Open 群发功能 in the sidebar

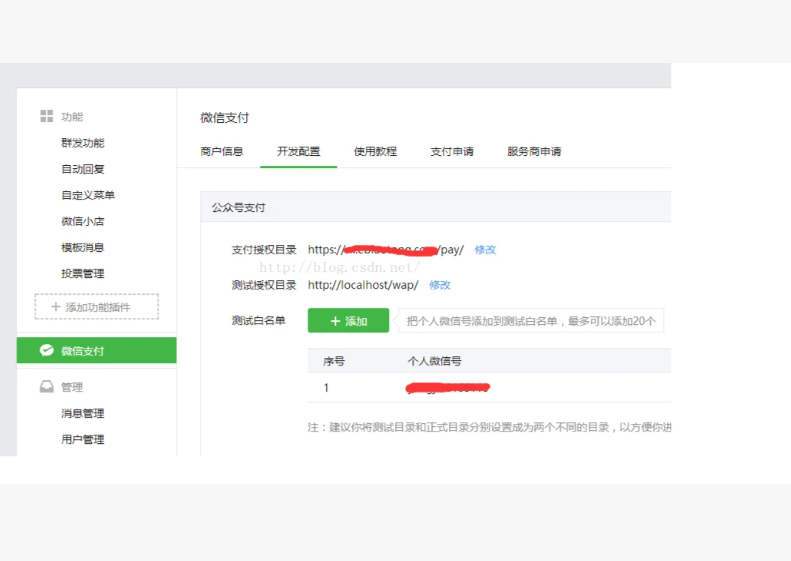(83, 143)
